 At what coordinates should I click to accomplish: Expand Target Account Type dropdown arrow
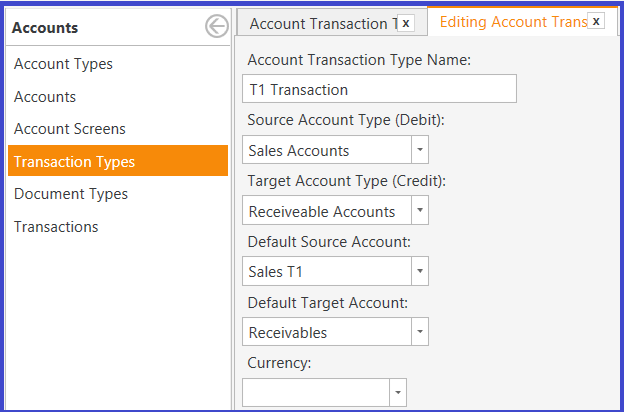(x=420, y=210)
